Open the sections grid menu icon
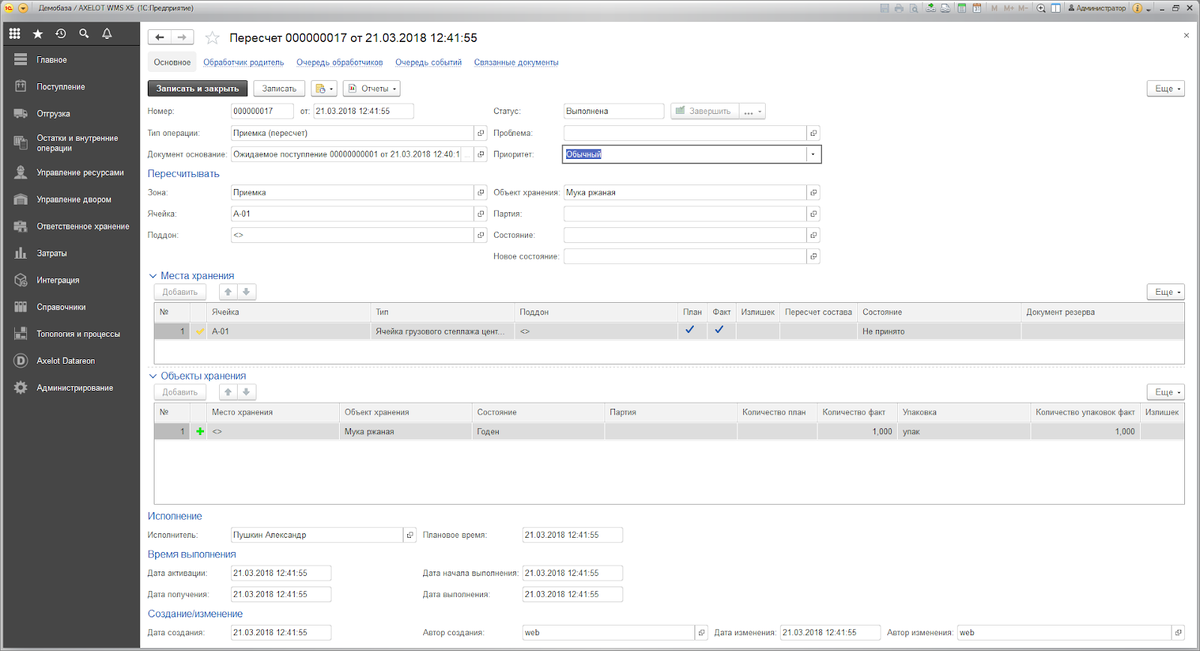 pyautogui.click(x=15, y=34)
